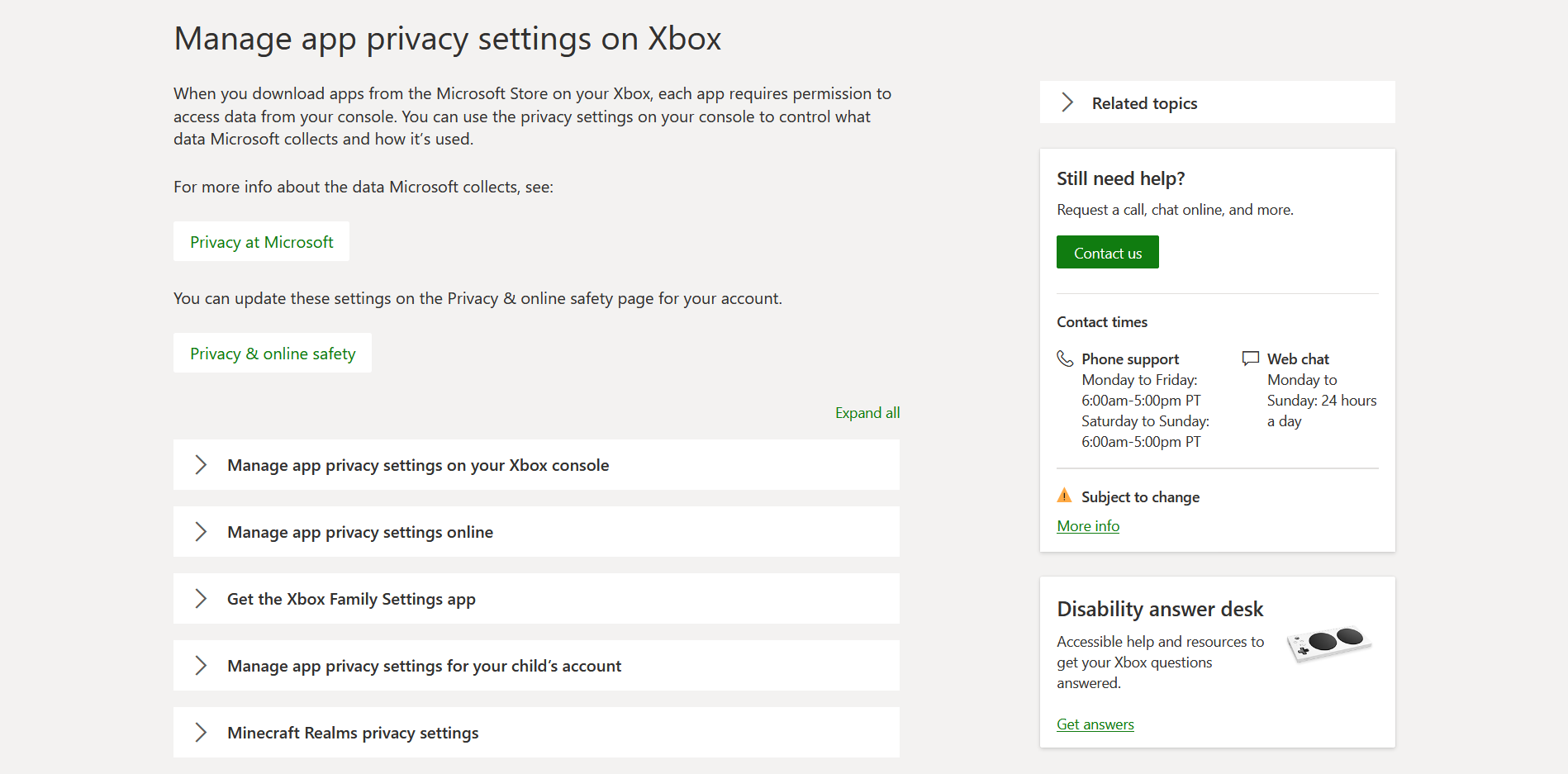
Task: Click the Web chat label
Action: coord(1298,359)
